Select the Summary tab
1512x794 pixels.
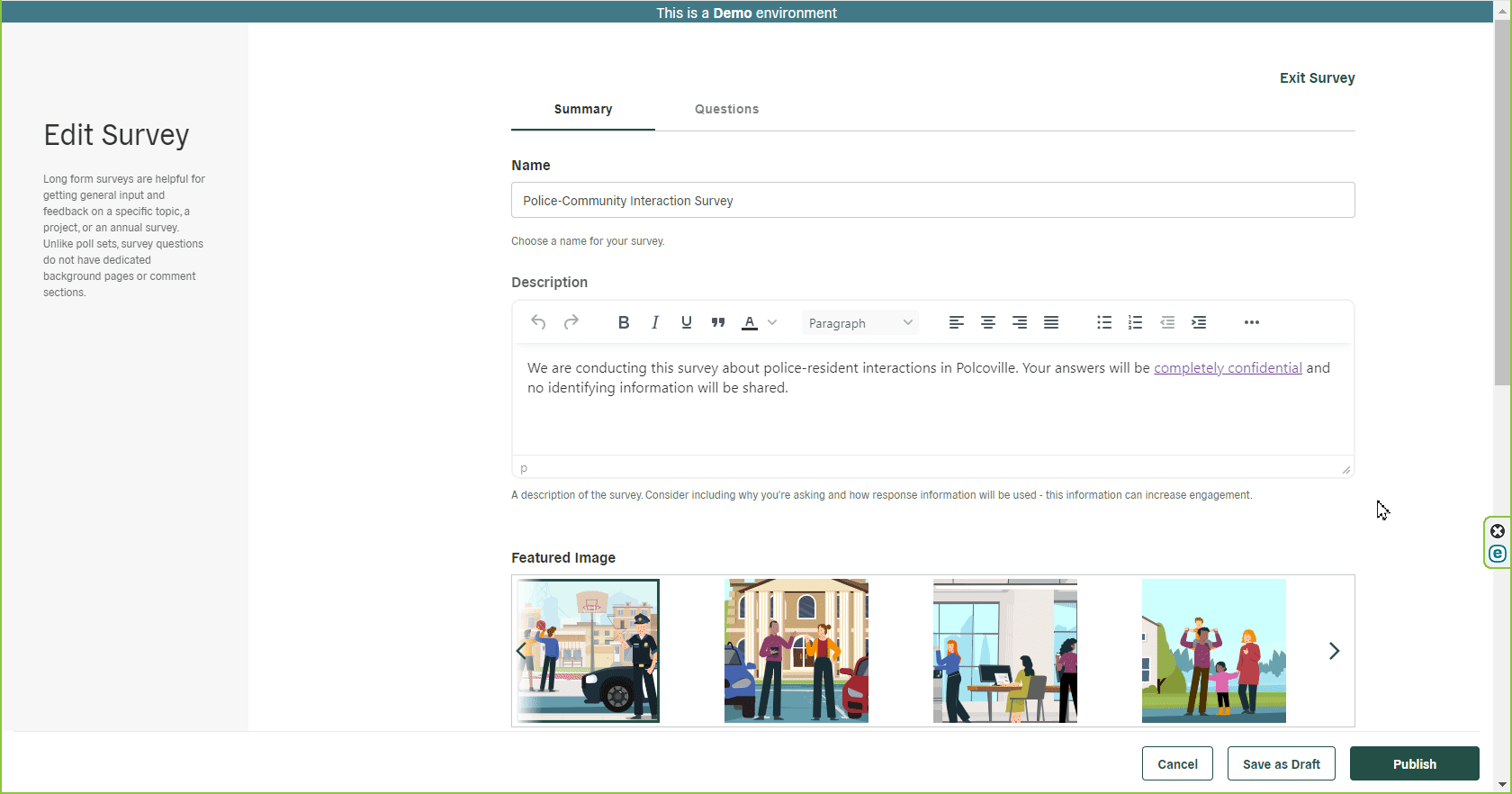(583, 109)
